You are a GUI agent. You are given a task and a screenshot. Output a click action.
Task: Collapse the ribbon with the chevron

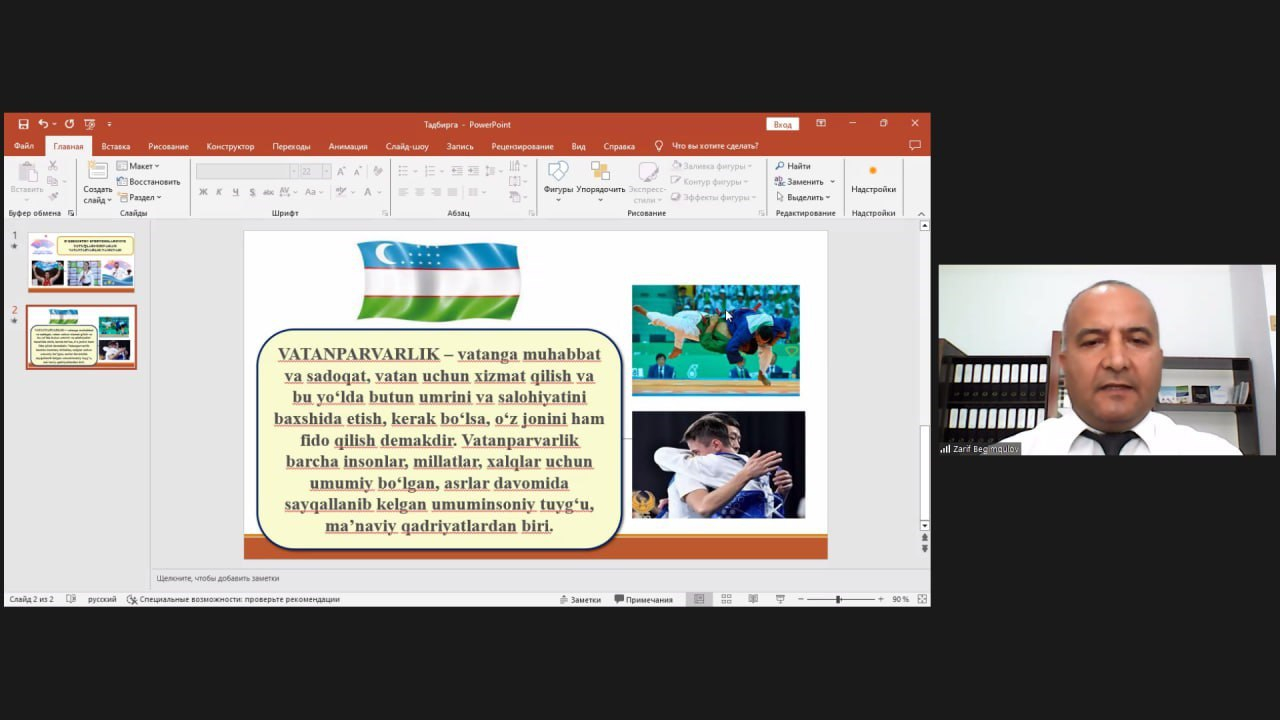pos(921,213)
